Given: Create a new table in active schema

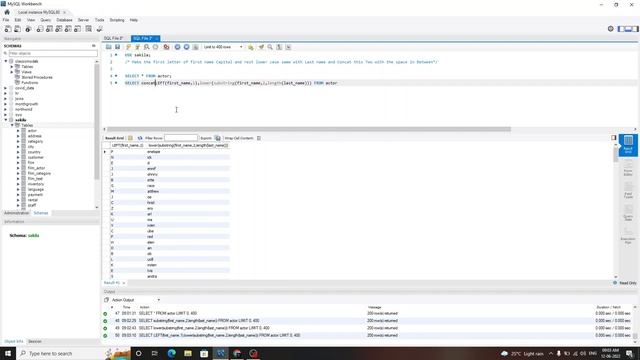Looking at the screenshot, I should (49, 29).
